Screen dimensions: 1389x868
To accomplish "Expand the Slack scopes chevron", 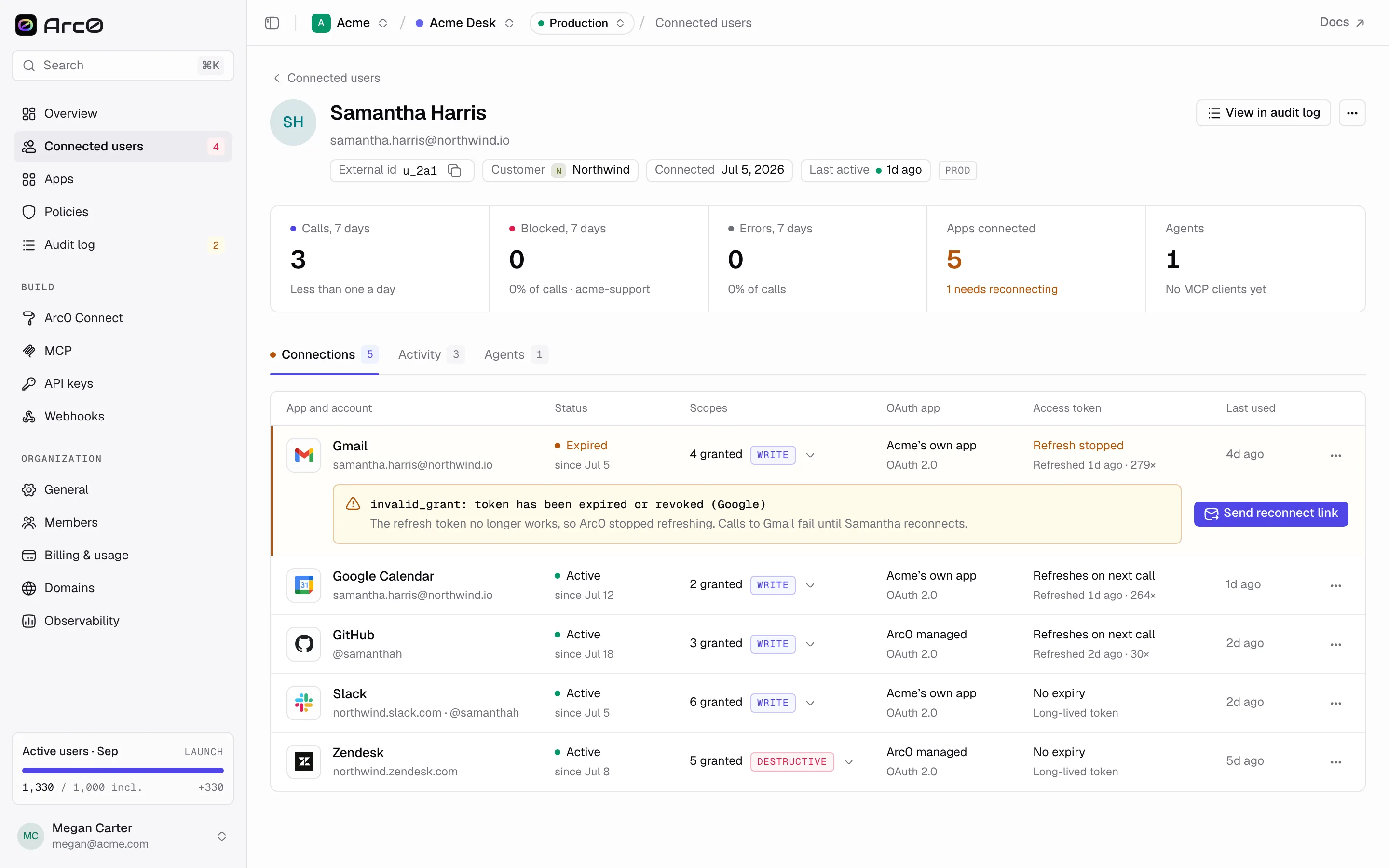I will tap(810, 703).
